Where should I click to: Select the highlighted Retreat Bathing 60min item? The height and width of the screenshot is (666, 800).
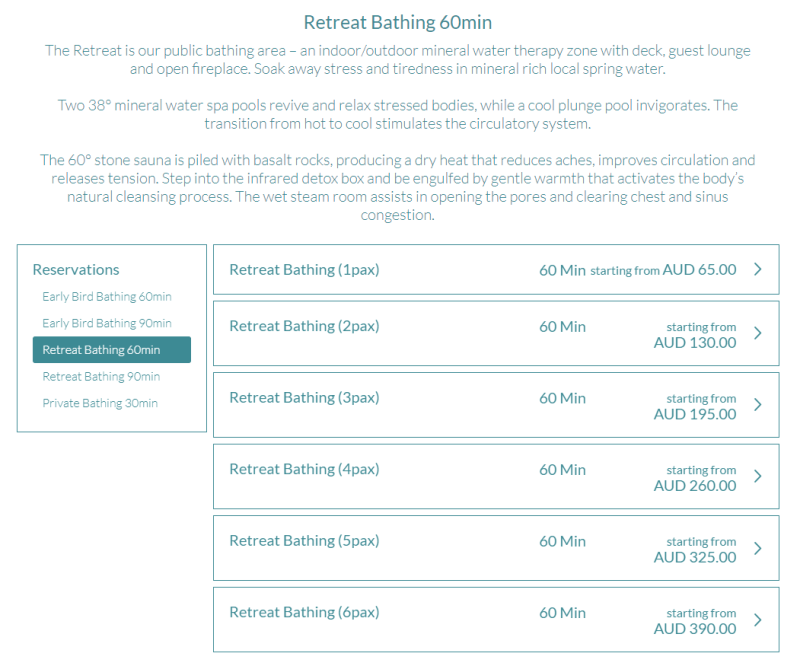[112, 350]
